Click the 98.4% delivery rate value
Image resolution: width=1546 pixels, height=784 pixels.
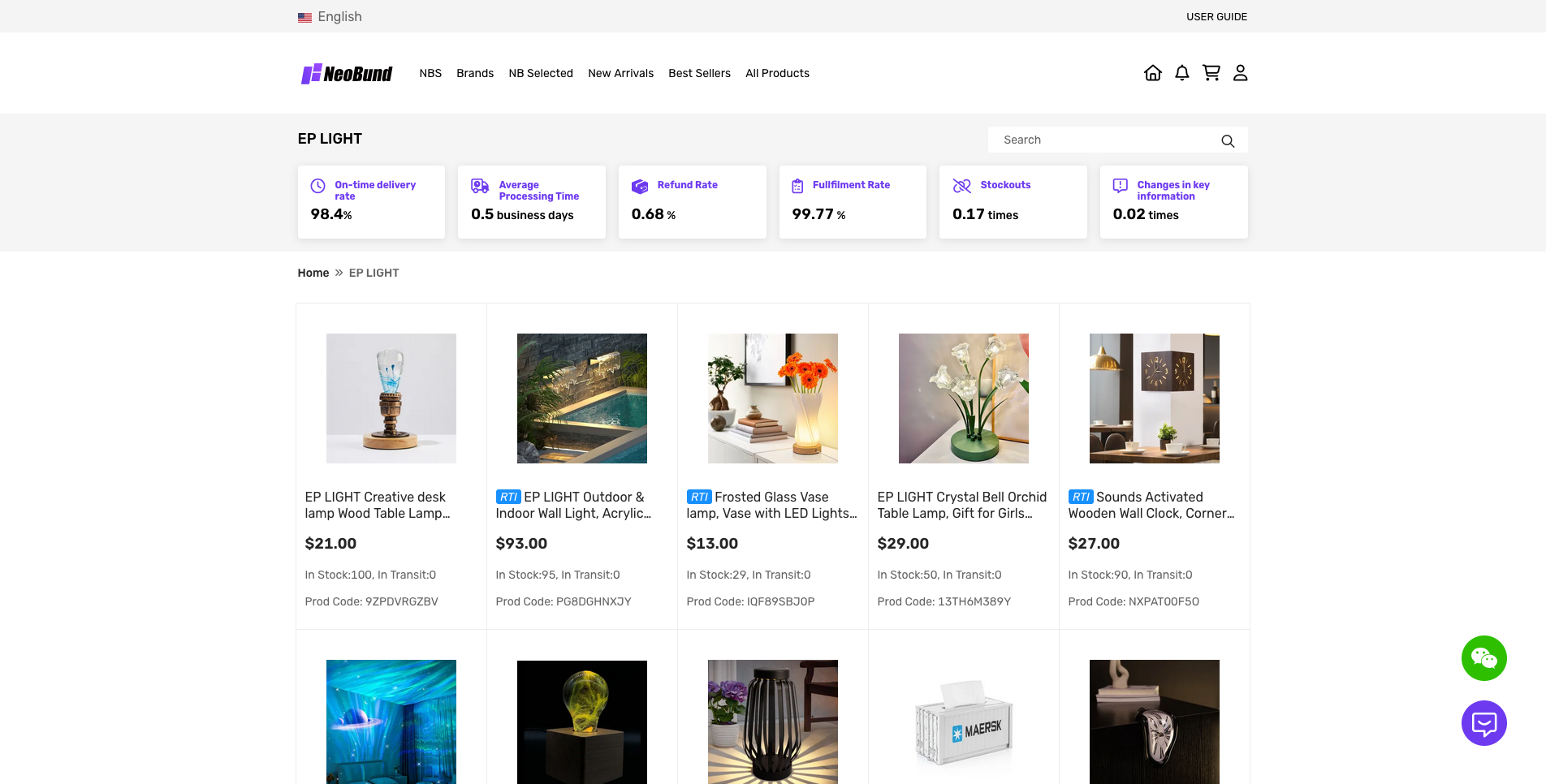click(331, 214)
